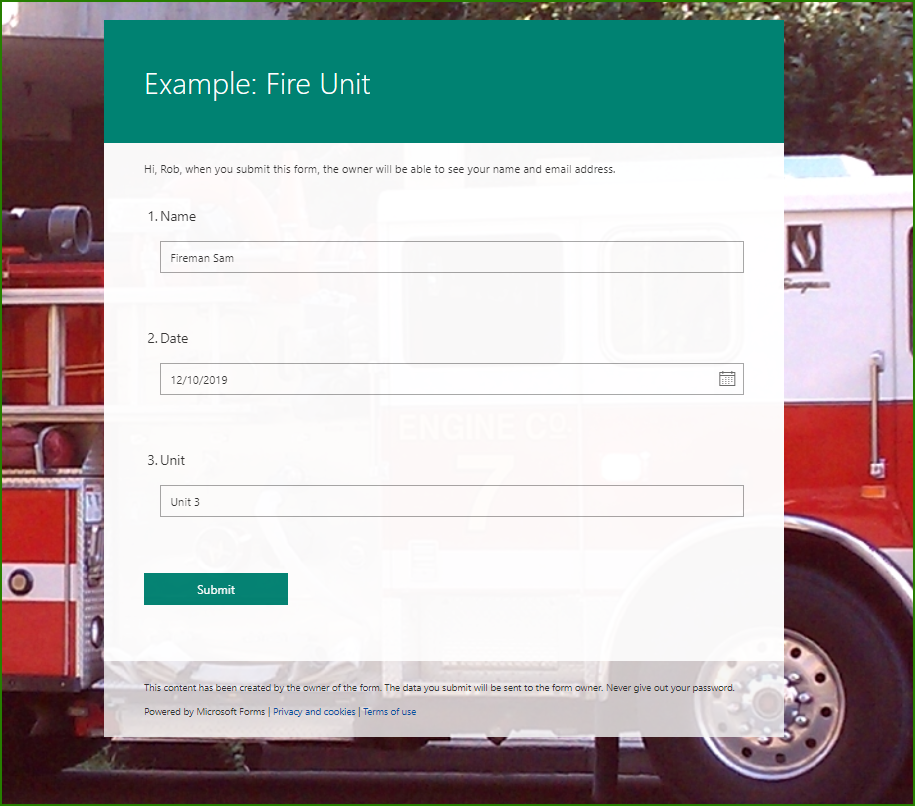Click the 'Hi, Rob' submission notice text
Viewport: 915px width, 806px height.
[x=379, y=169]
